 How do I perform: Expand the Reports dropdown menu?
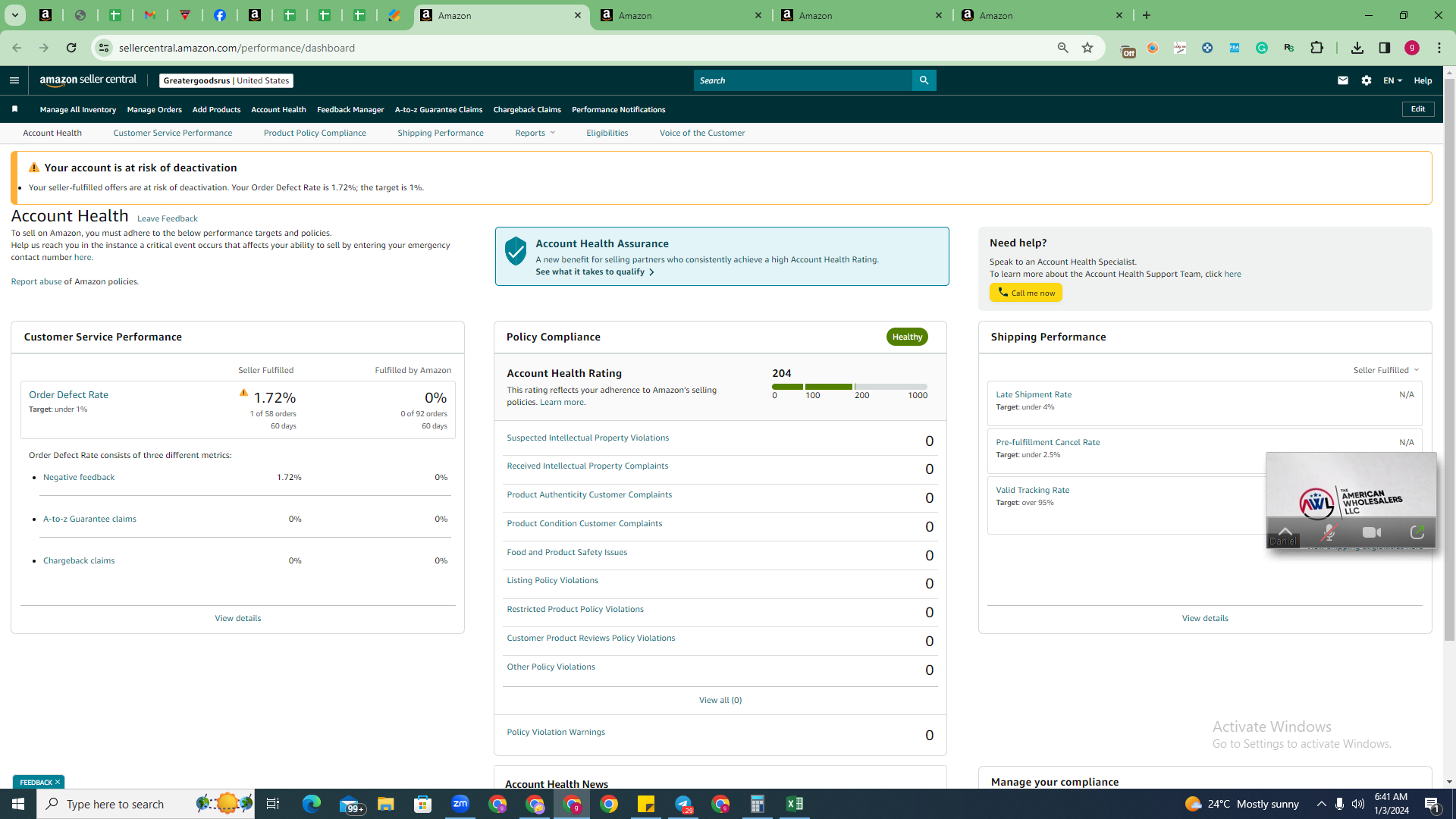[x=535, y=133]
